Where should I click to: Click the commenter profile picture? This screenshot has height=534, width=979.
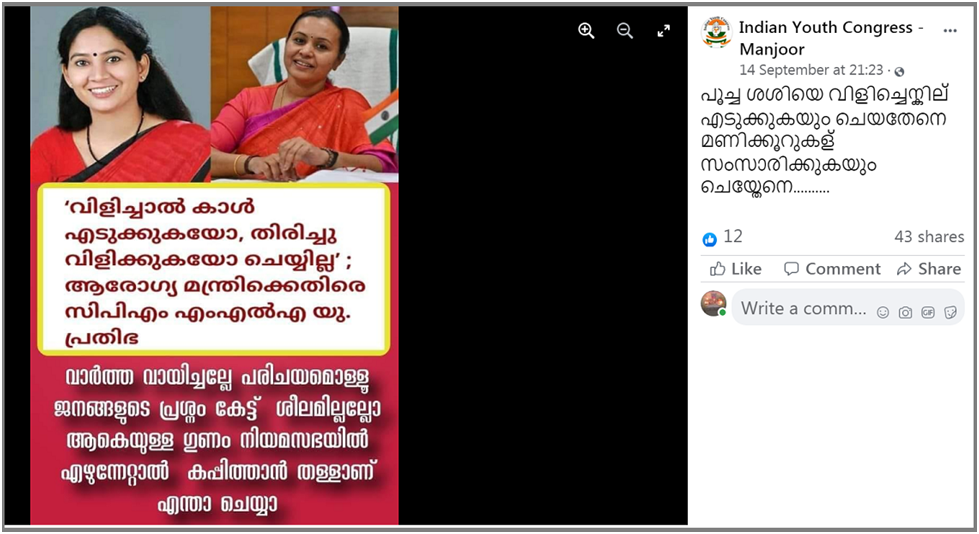[714, 304]
